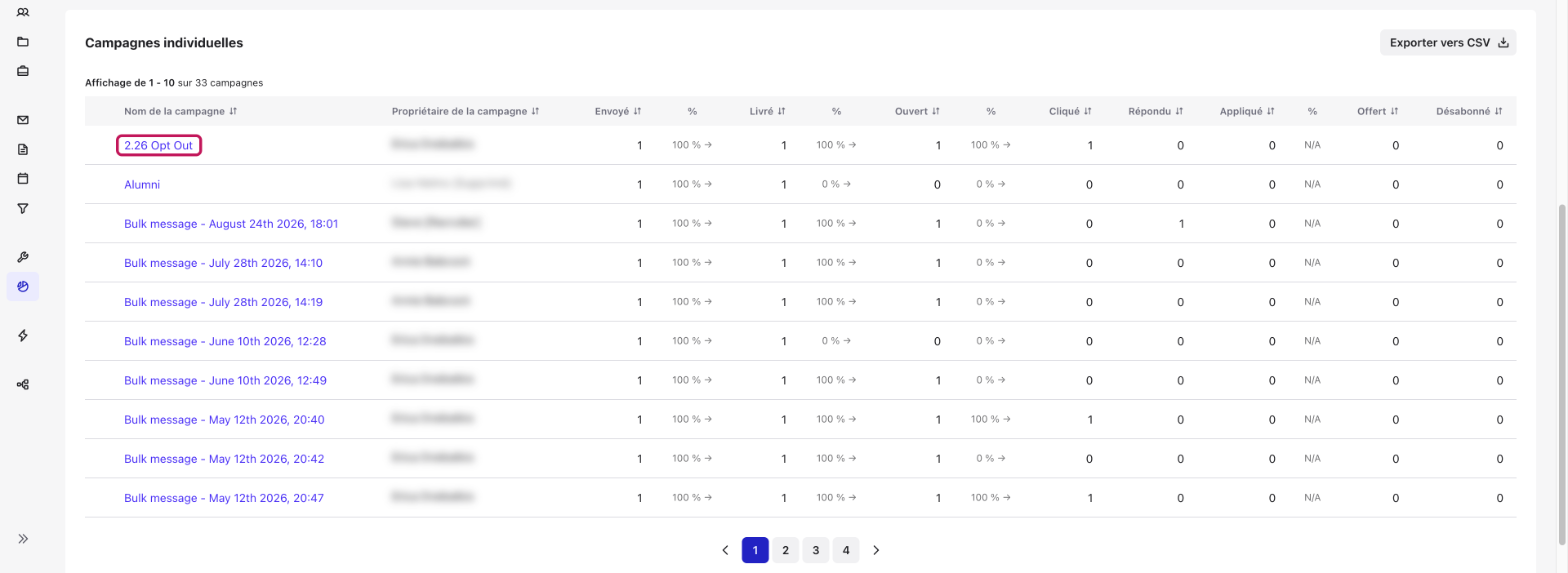1568x573 pixels.
Task: Click Cliqué value 1 in May 12th 20:47 row
Action: point(1090,498)
